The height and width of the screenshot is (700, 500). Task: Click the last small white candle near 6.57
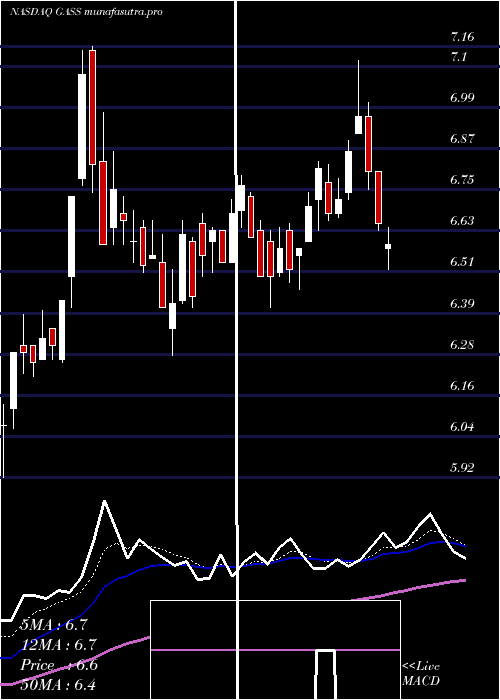click(388, 246)
